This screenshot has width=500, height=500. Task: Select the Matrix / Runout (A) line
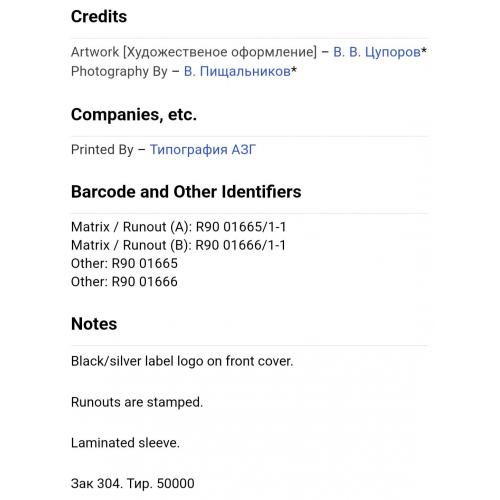179,227
